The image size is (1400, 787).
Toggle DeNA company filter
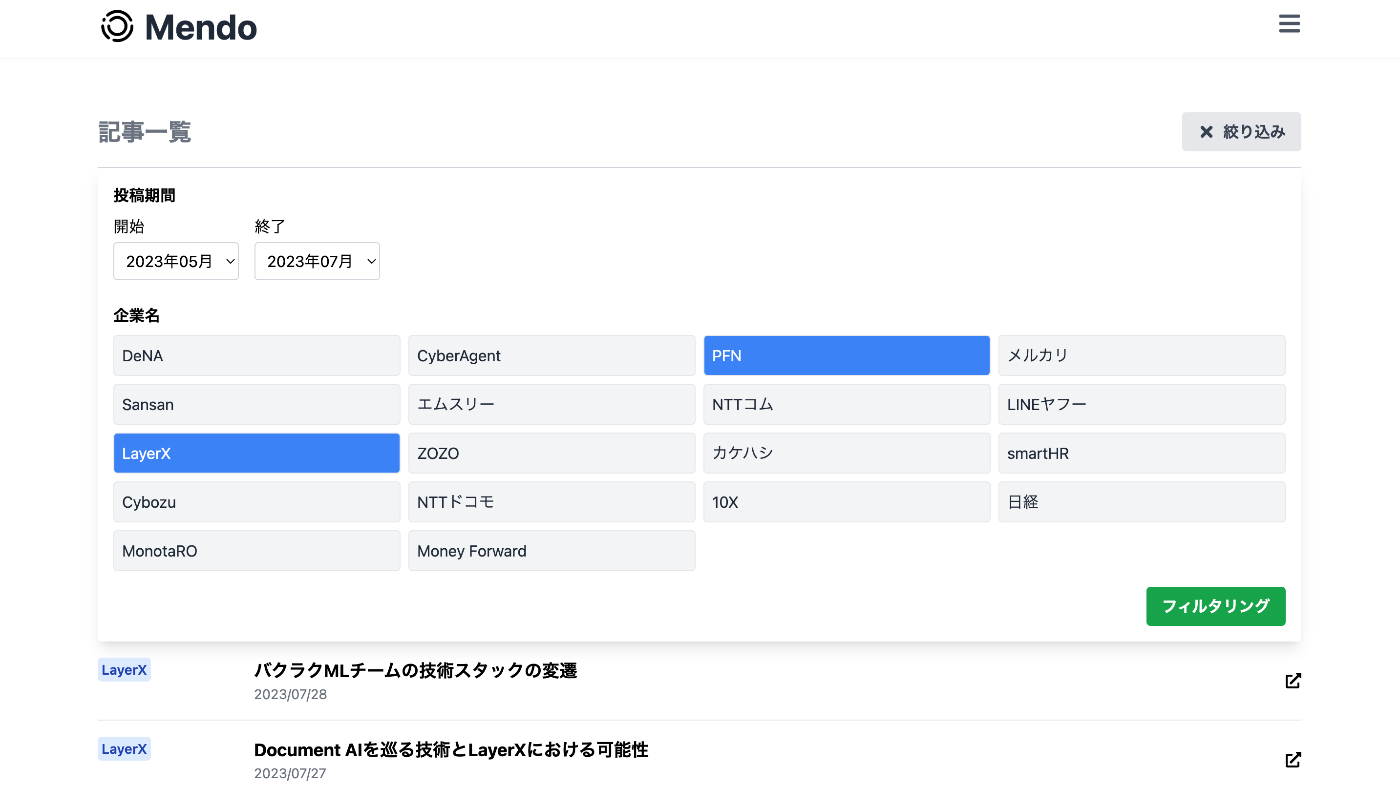[x=257, y=356]
